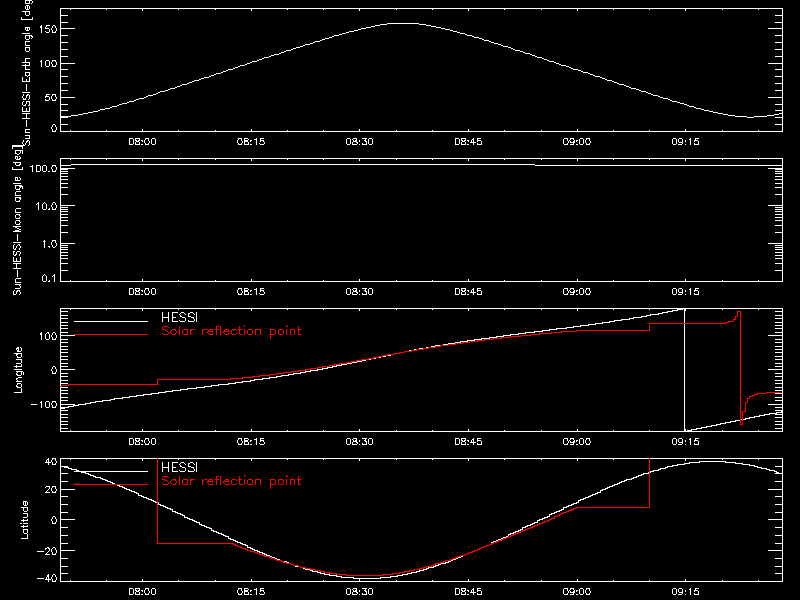Choose the 08:00 label under Longitude plot

coord(142,441)
